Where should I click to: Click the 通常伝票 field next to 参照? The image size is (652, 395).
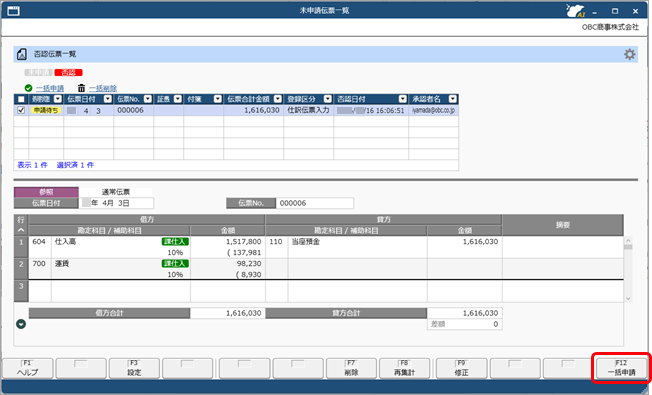116,192
